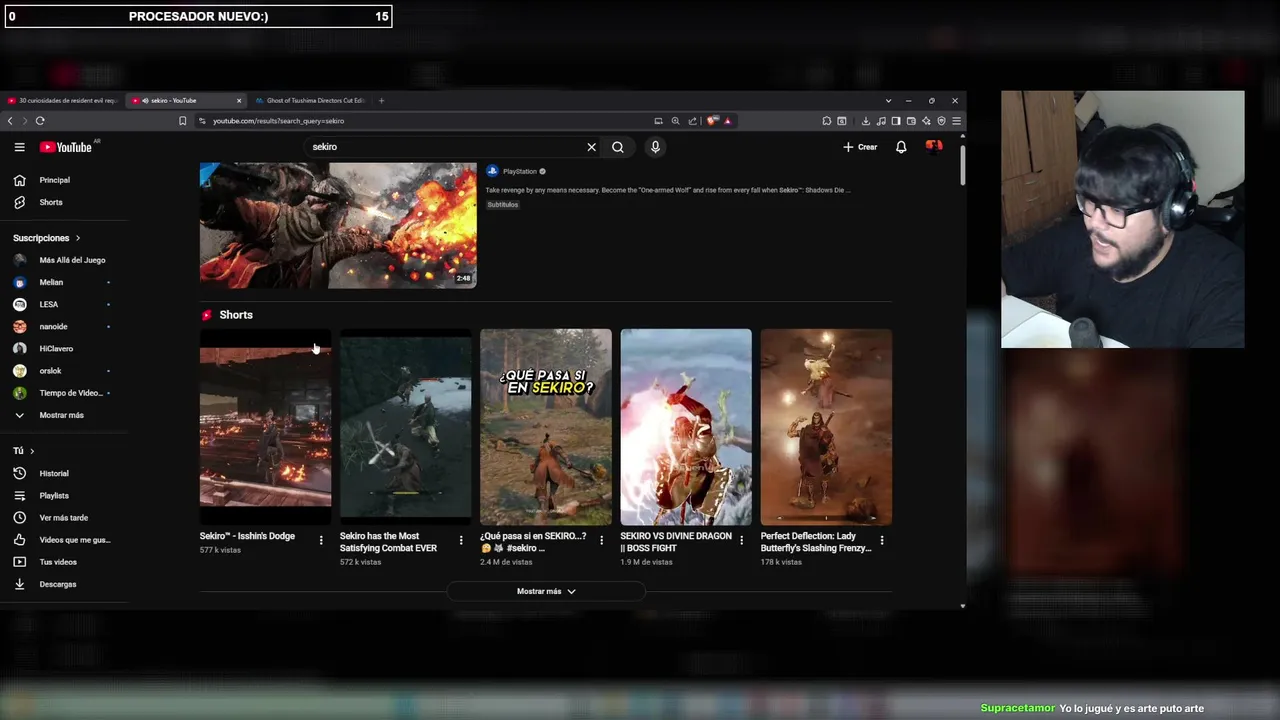Image resolution: width=1280 pixels, height=720 pixels.
Task: Open Ver más tarde list
Action: 62,517
